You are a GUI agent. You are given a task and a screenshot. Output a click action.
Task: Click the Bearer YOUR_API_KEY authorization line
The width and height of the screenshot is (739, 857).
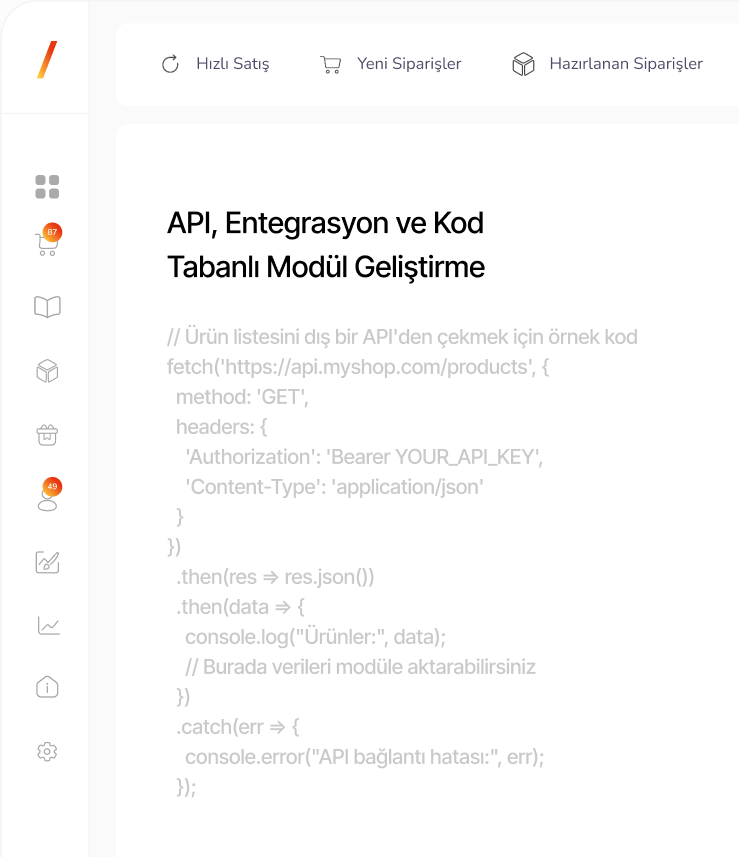coord(364,457)
